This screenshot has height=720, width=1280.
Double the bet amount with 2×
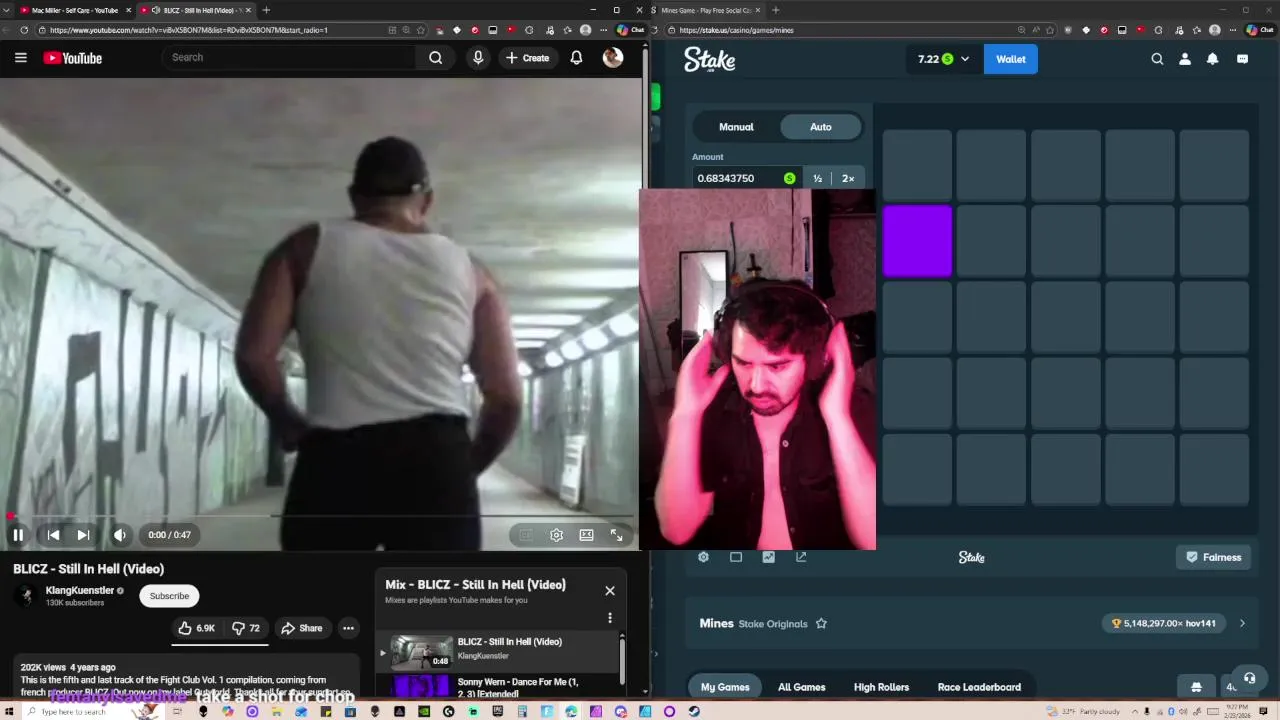pos(848,178)
